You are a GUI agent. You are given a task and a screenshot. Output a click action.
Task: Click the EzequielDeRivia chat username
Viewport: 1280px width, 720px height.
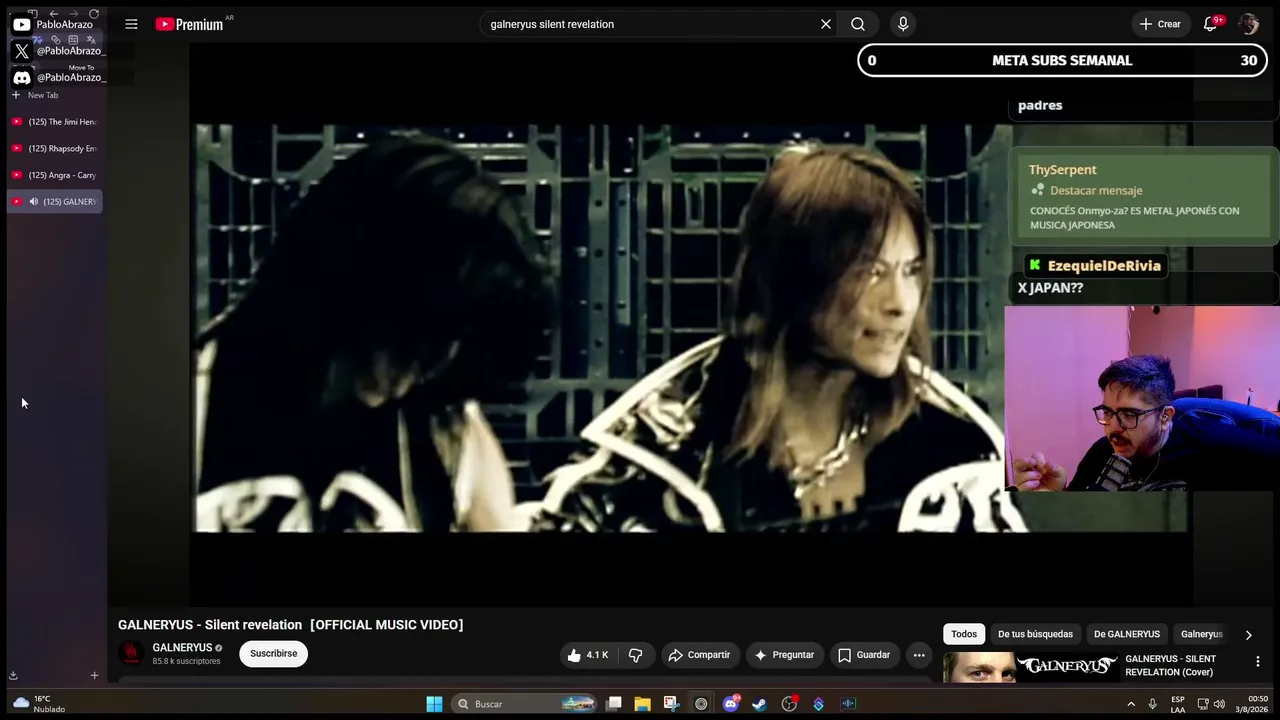click(1104, 266)
